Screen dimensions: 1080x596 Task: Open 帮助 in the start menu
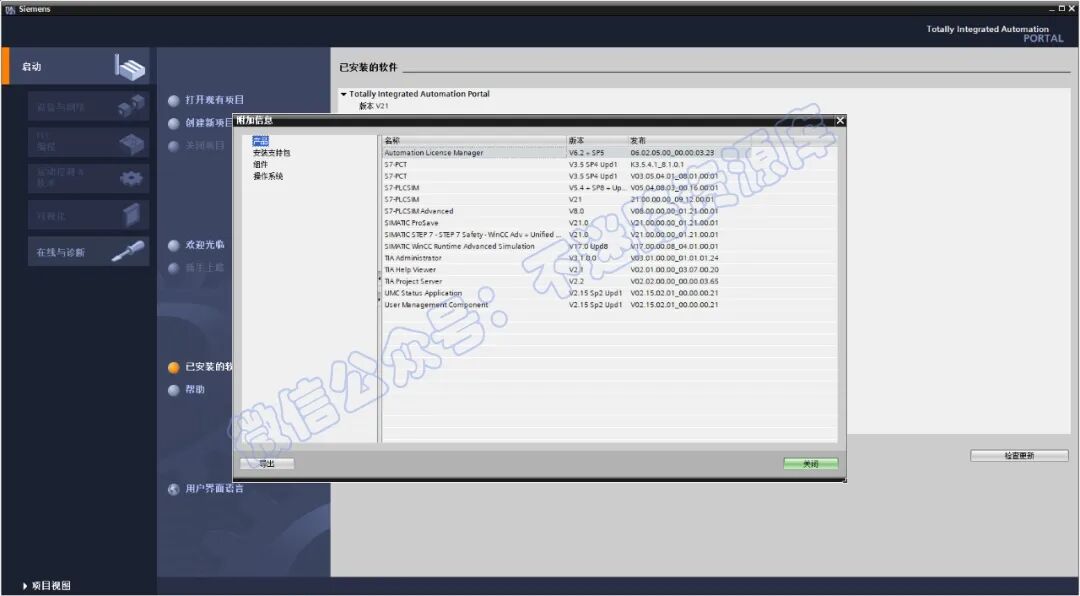195,389
